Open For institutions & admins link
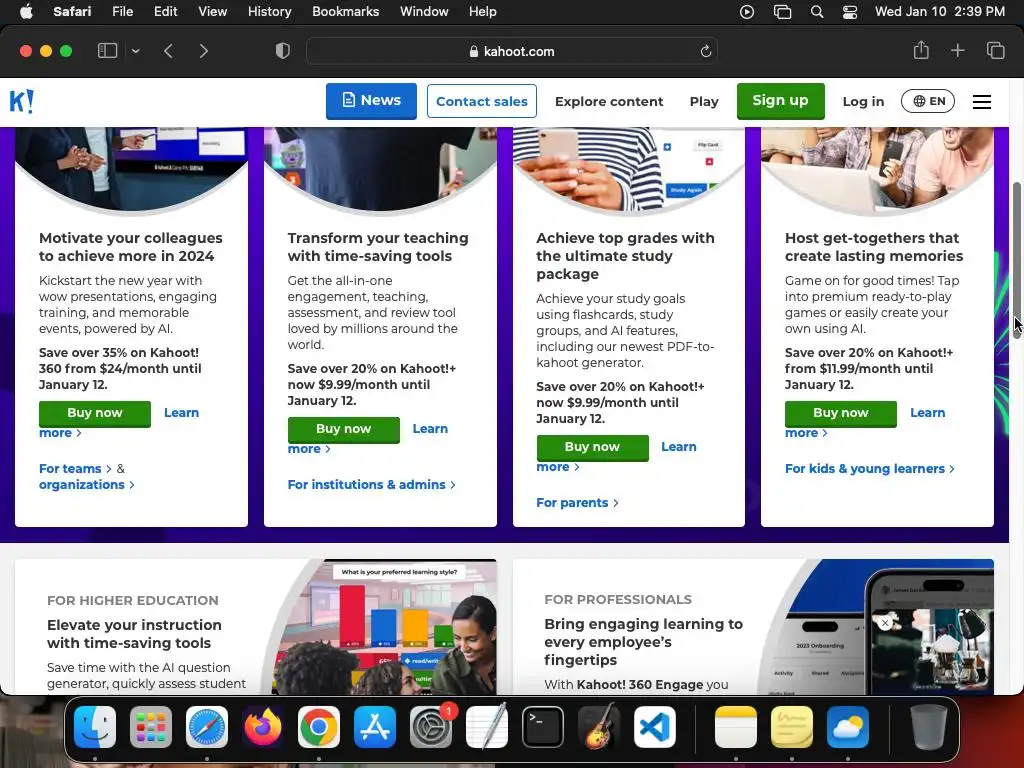Screen dimensions: 1024x768 tap(371, 485)
